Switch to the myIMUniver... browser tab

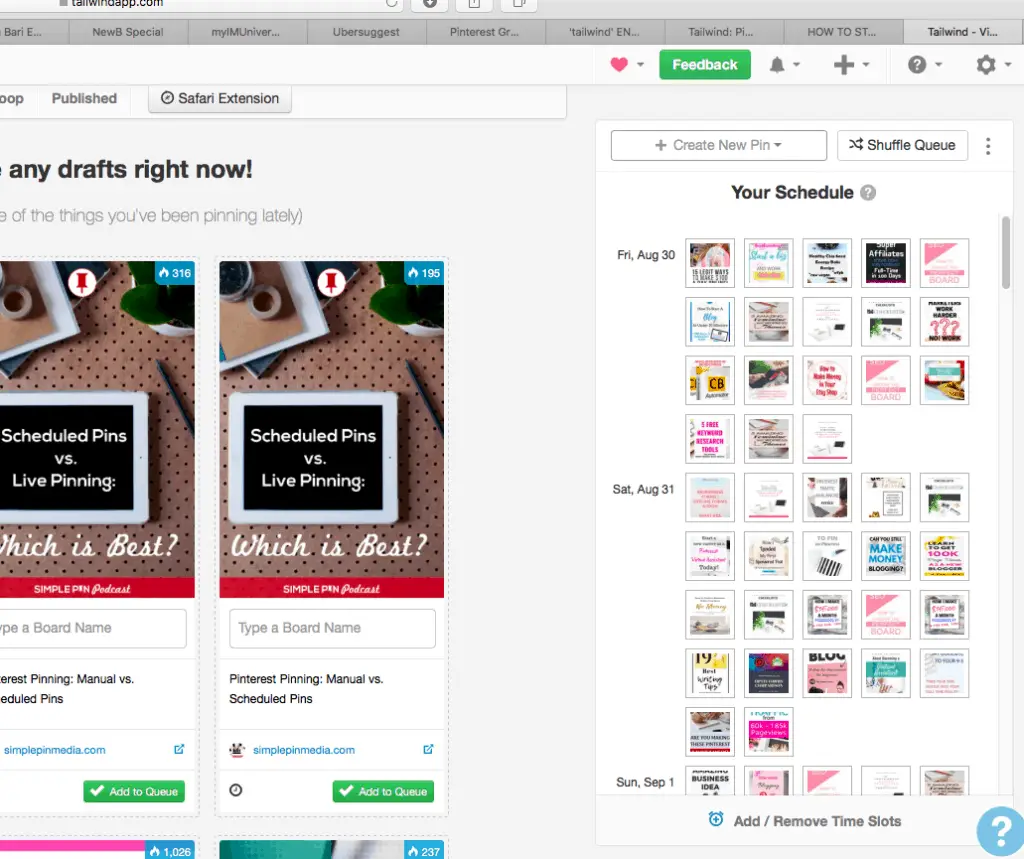click(246, 32)
